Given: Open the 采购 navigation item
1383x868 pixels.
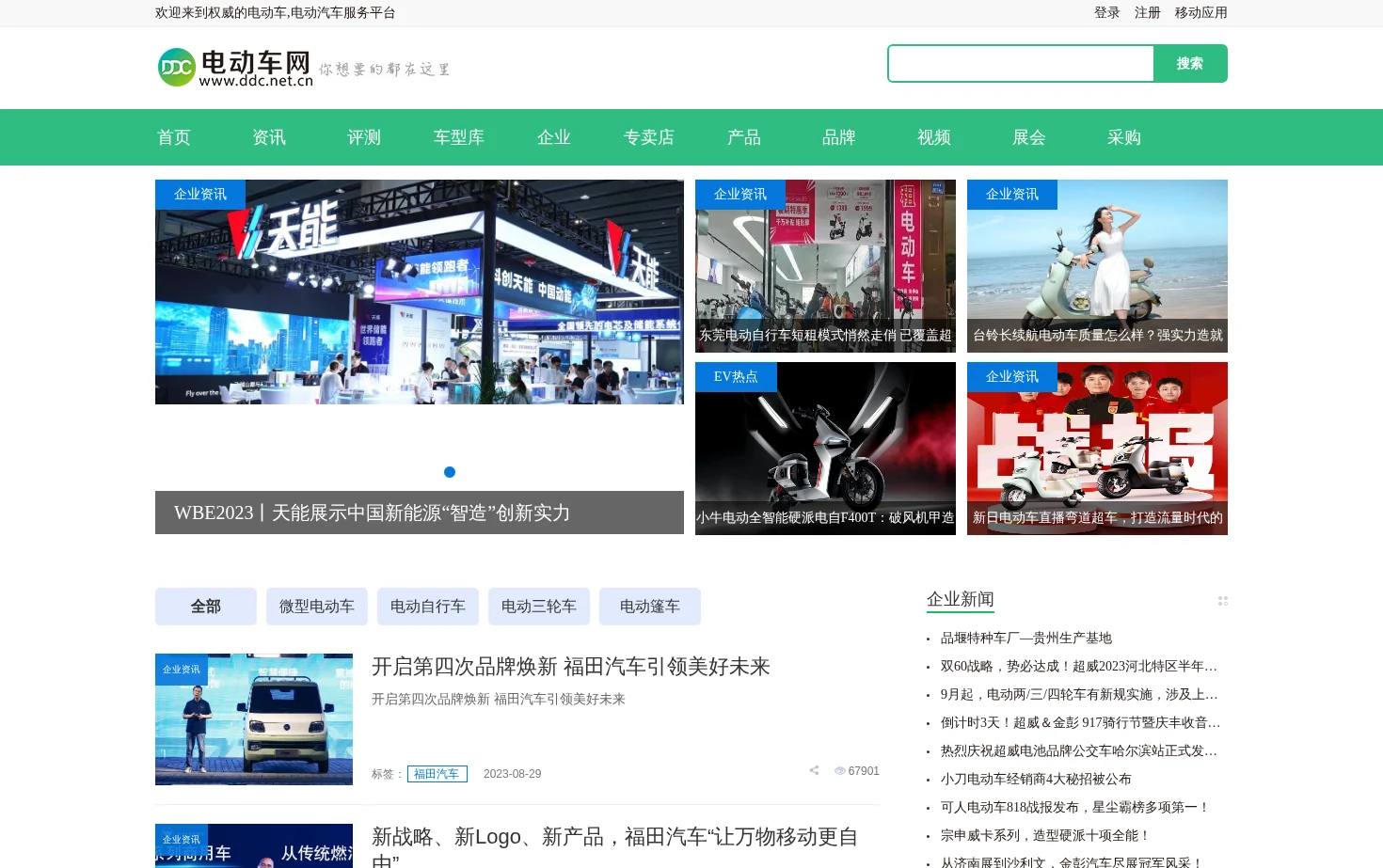Looking at the screenshot, I should [1124, 137].
